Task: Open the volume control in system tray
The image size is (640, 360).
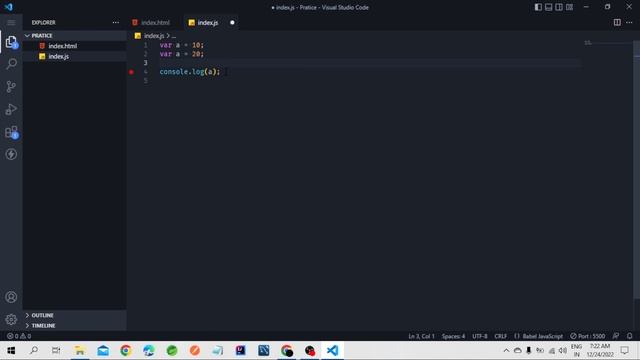Action: (563, 350)
